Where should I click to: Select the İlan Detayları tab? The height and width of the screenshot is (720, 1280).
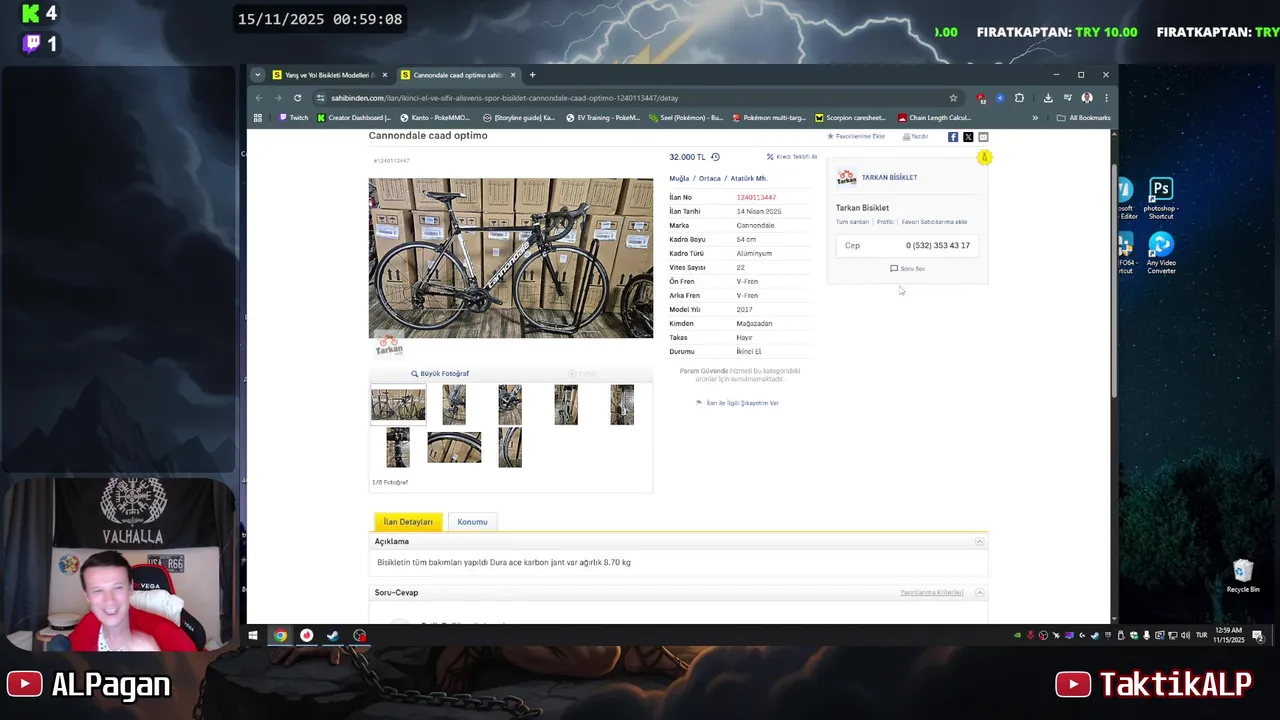pos(408,522)
